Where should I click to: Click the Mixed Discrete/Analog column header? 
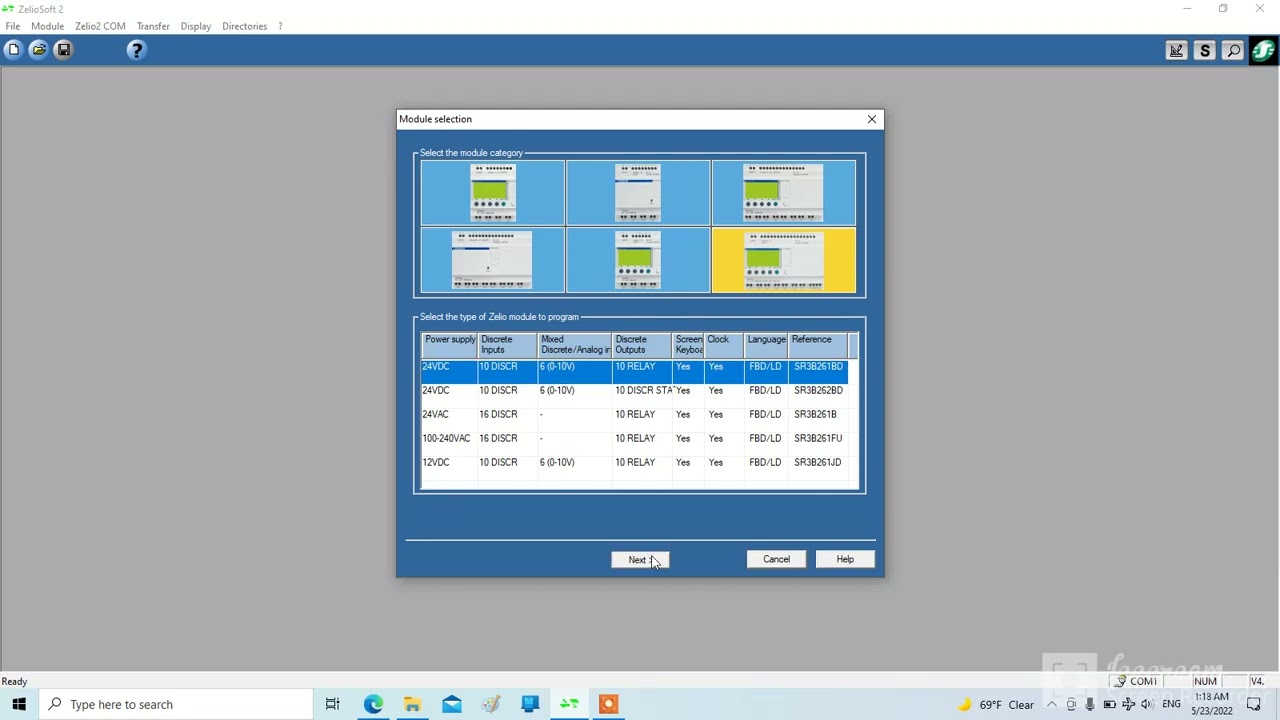574,345
